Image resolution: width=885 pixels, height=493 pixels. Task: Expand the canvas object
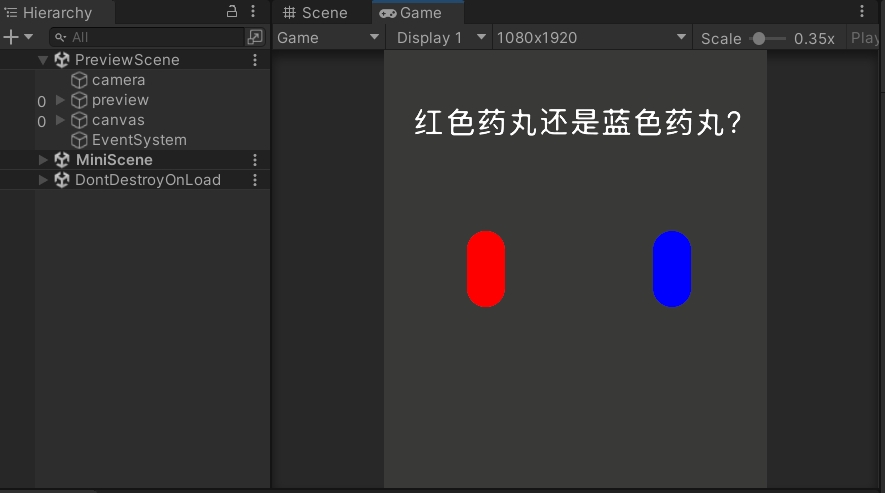pos(60,120)
